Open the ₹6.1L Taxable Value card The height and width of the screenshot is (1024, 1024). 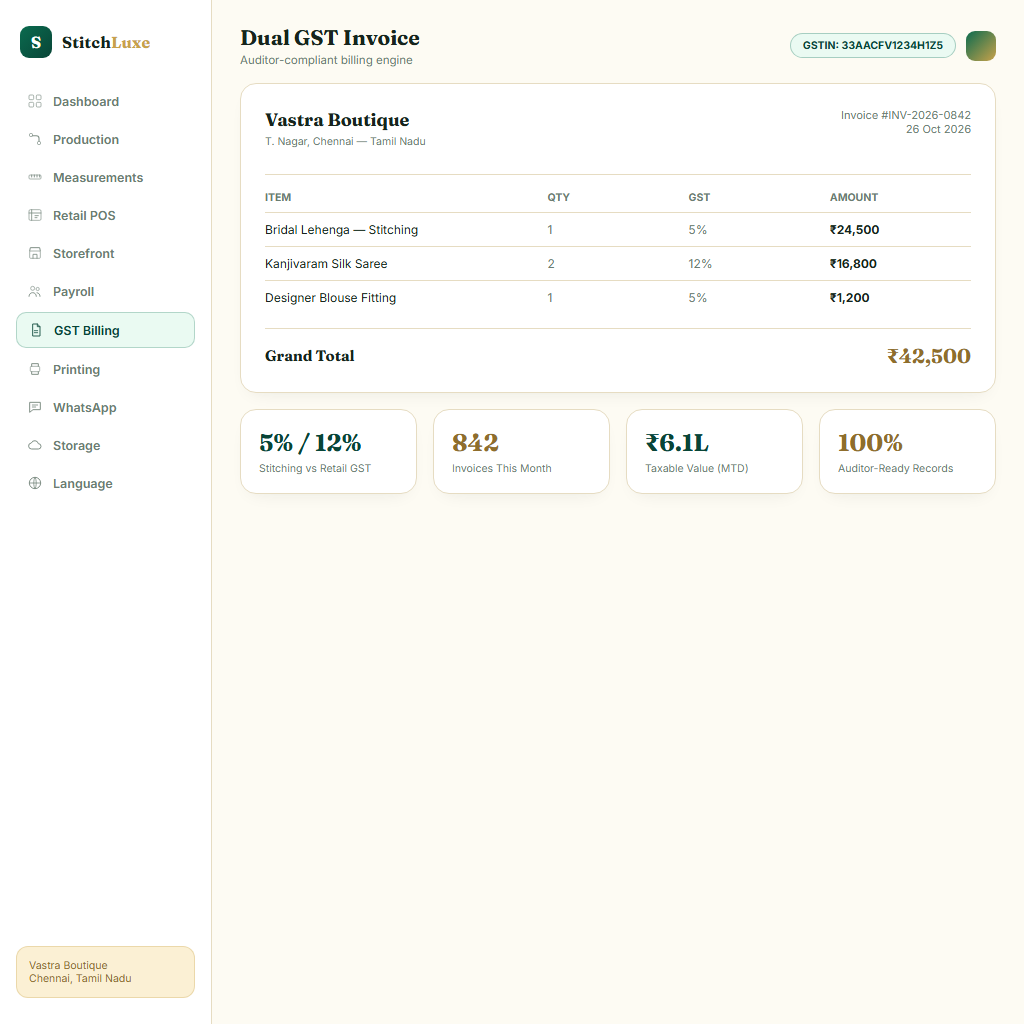(714, 451)
